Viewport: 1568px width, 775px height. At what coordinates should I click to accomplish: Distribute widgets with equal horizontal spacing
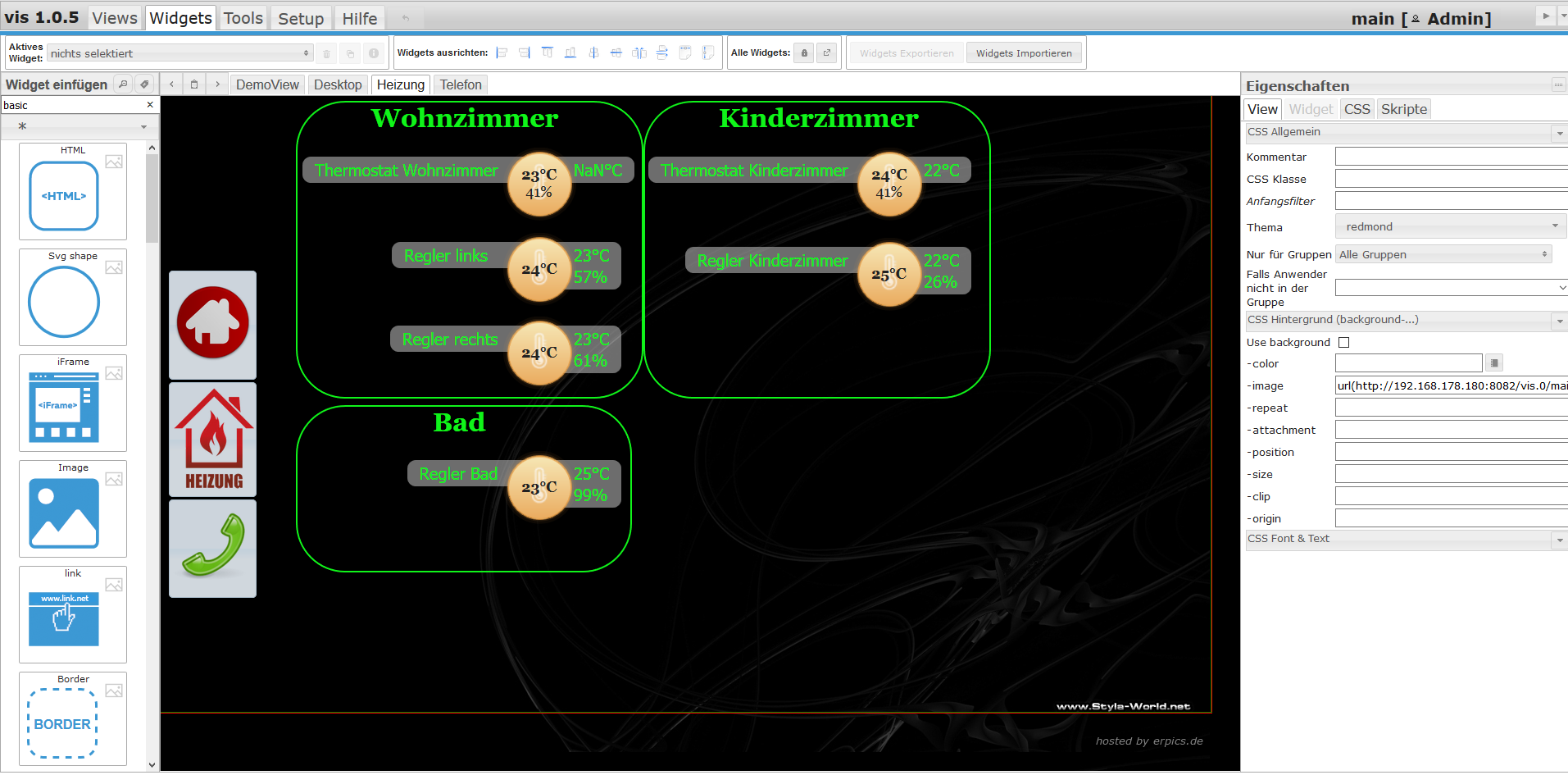click(x=639, y=52)
